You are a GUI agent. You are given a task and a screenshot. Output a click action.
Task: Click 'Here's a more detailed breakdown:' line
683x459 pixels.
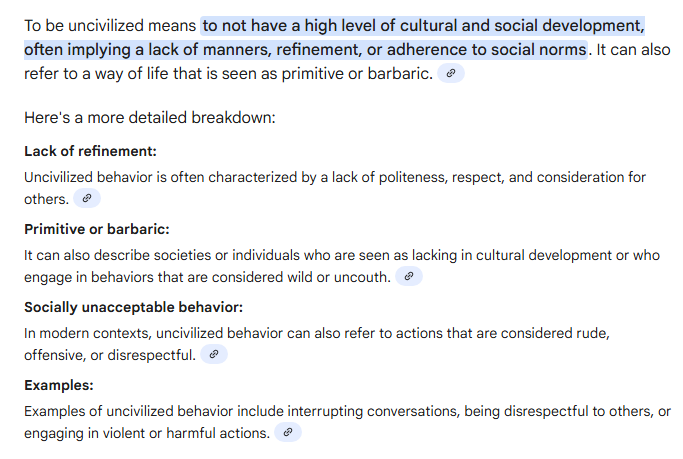[x=150, y=118]
